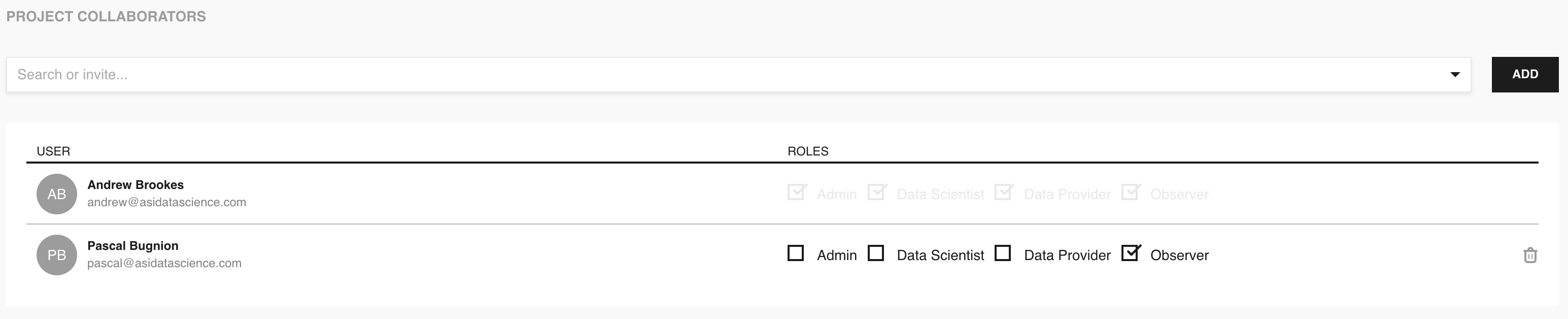Click Andrew Brookes' disabled Observer checkbox
The image size is (1568, 319).
1130,193
